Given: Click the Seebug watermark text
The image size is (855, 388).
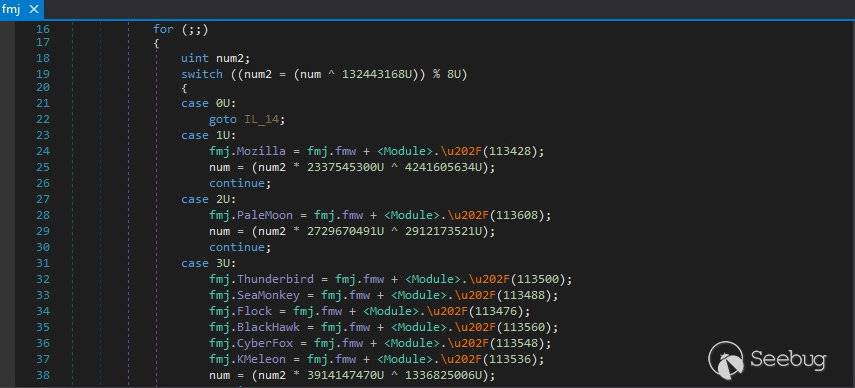Looking at the screenshot, I should 788,360.
